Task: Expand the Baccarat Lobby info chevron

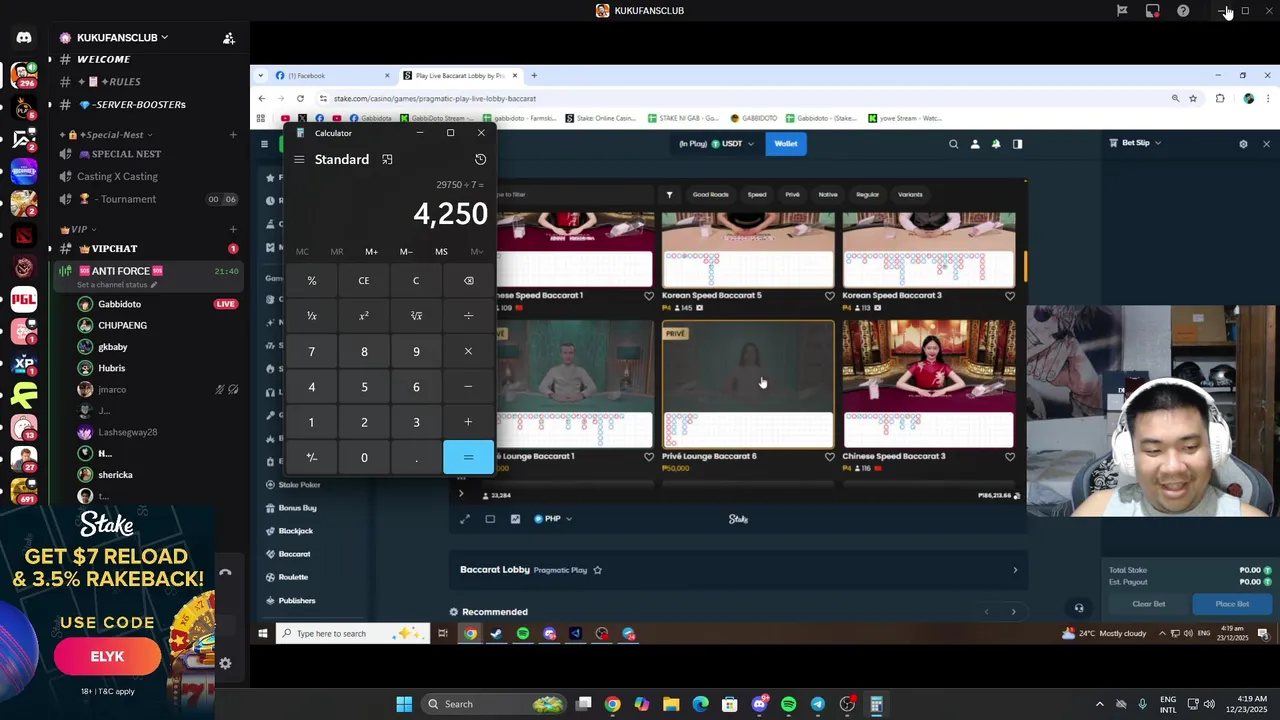Action: 1015,570
